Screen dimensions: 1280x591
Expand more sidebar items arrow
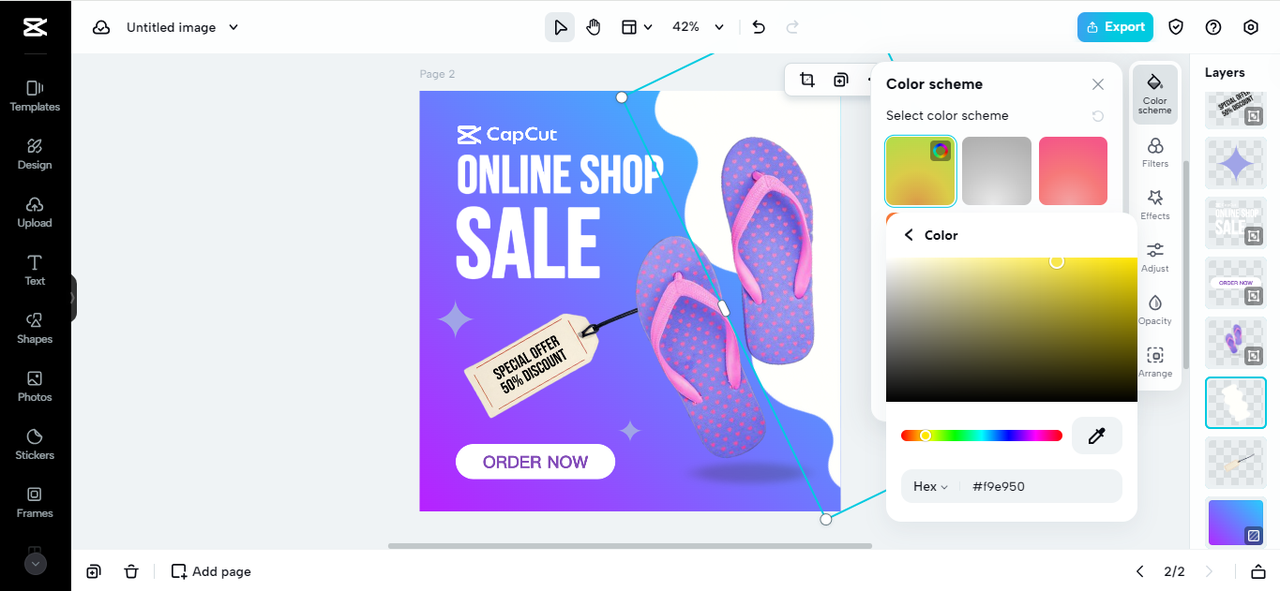tap(35, 564)
